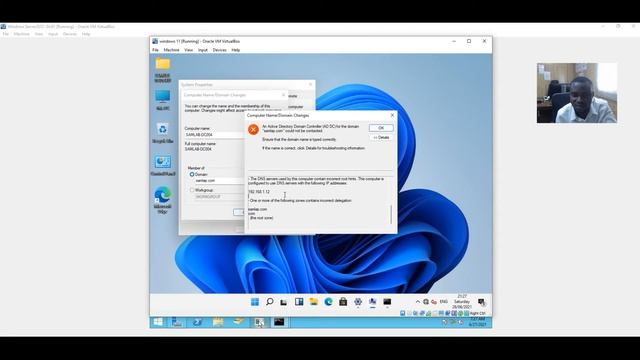Open Widgets on the Windows 11 taskbar
The width and height of the screenshot is (640, 360).
click(299, 302)
